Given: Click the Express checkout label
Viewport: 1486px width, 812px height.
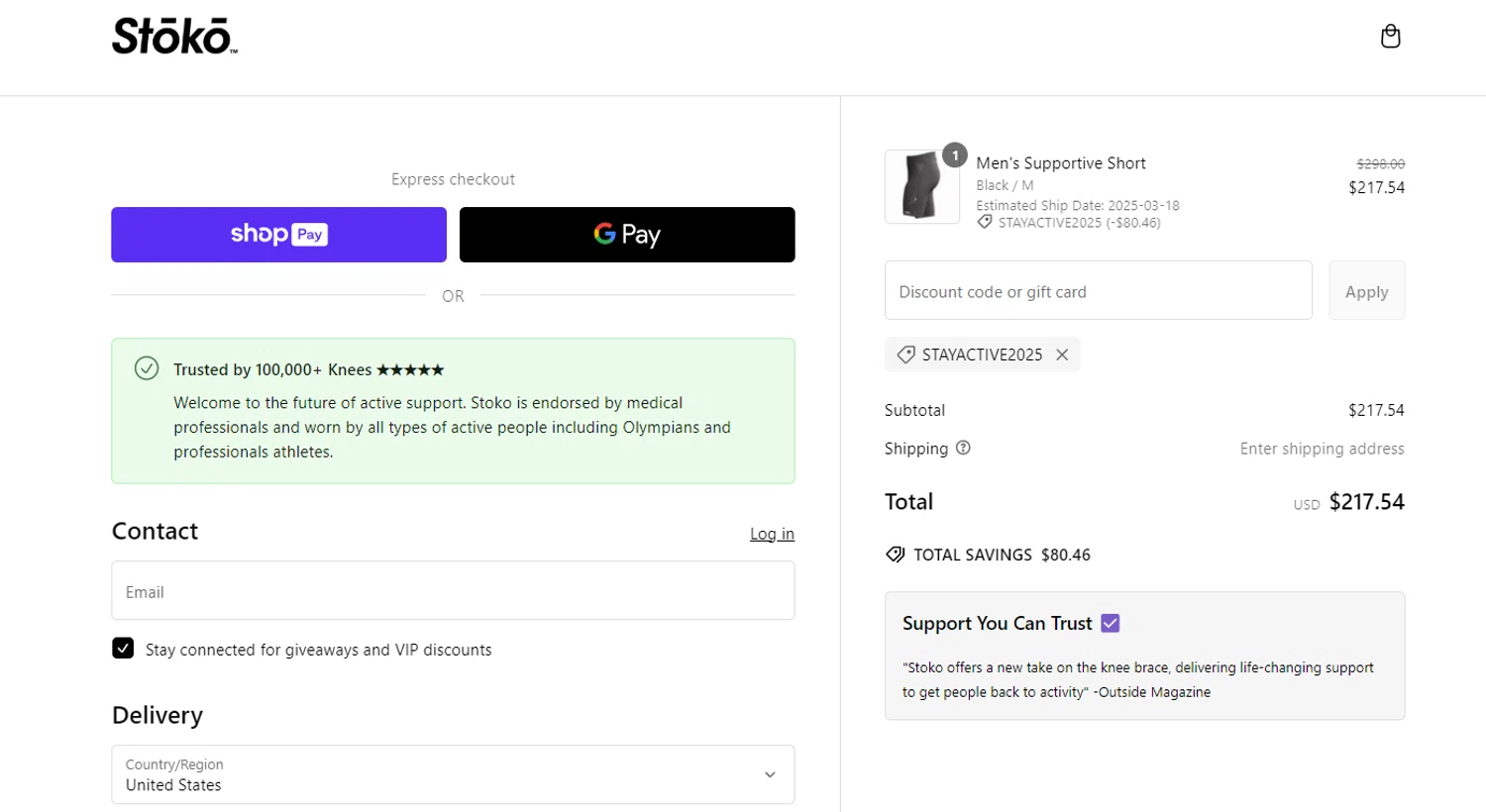Looking at the screenshot, I should pyautogui.click(x=453, y=179).
